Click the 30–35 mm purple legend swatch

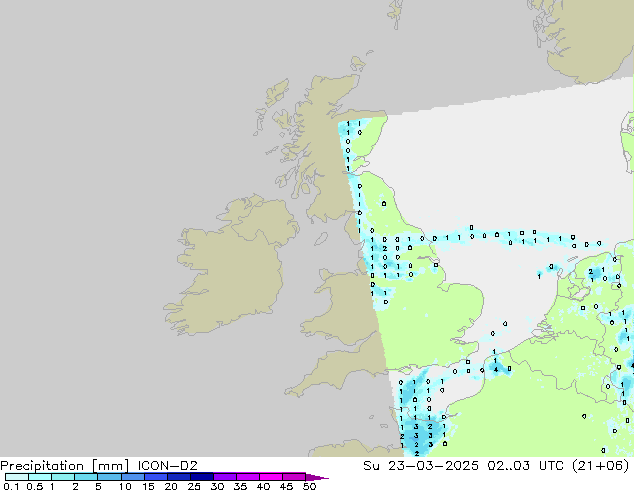click(x=225, y=477)
